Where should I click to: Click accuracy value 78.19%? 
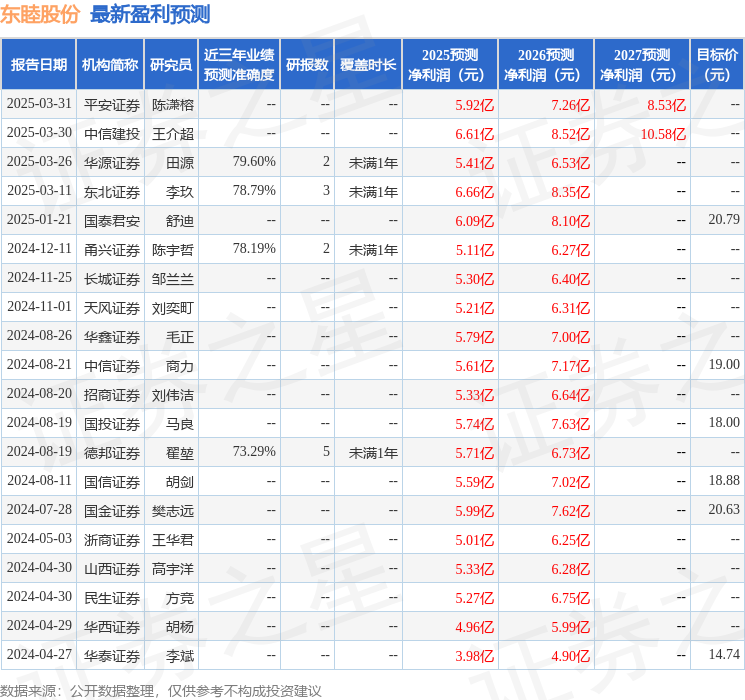[254, 249]
